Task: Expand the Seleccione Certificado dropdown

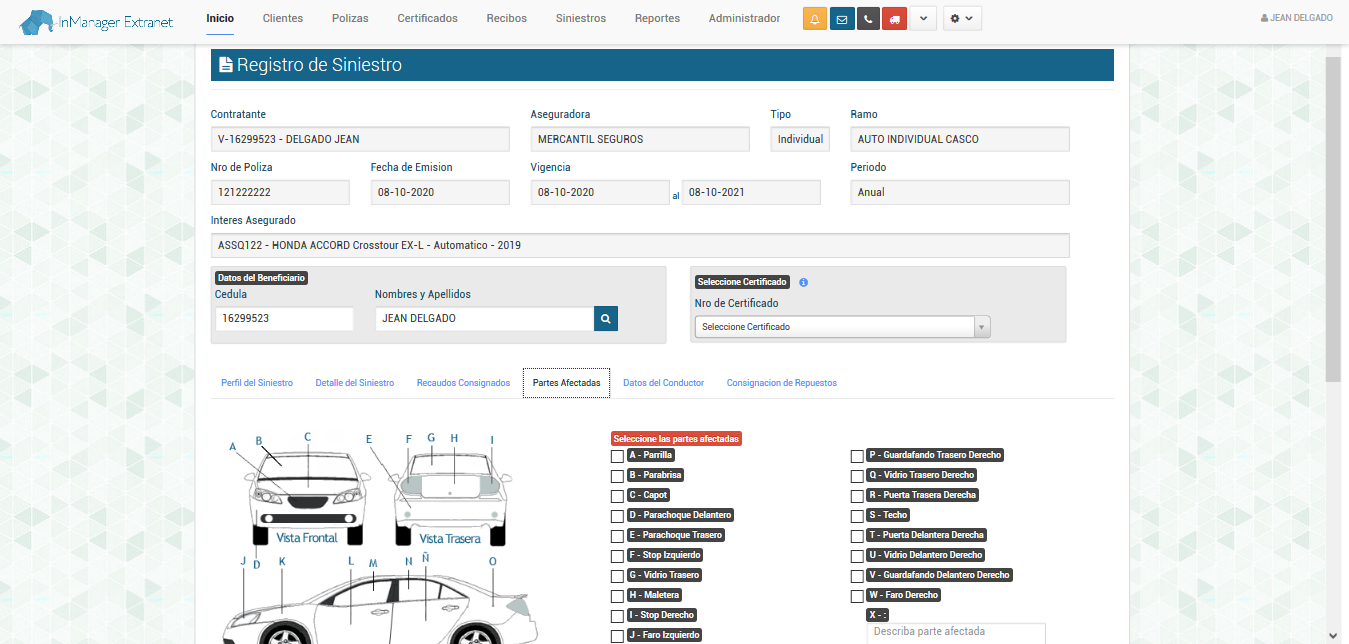Action: 842,327
